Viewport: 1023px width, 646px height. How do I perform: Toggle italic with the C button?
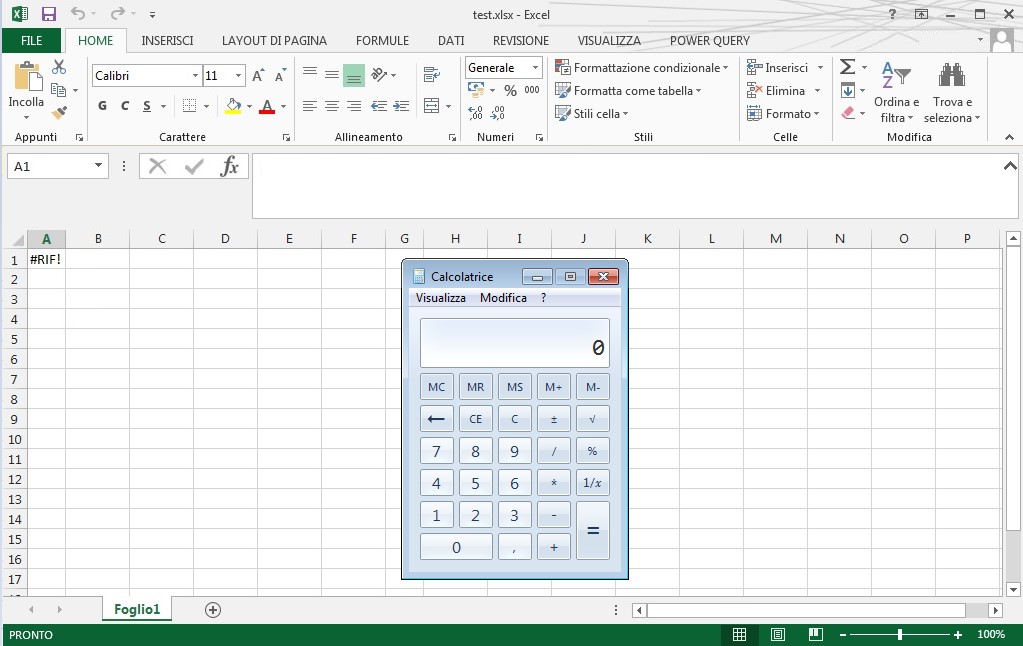coord(125,106)
